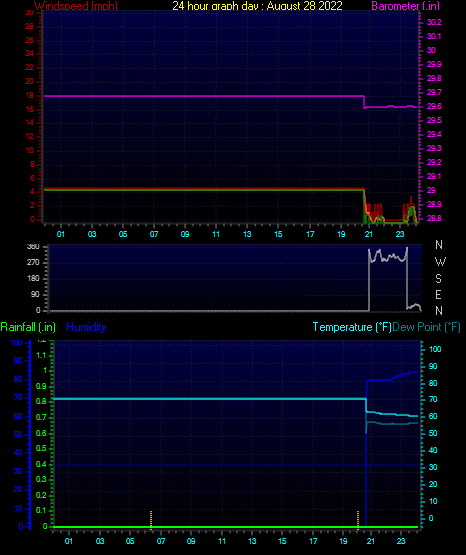Click the S compass label

[x=438, y=279]
